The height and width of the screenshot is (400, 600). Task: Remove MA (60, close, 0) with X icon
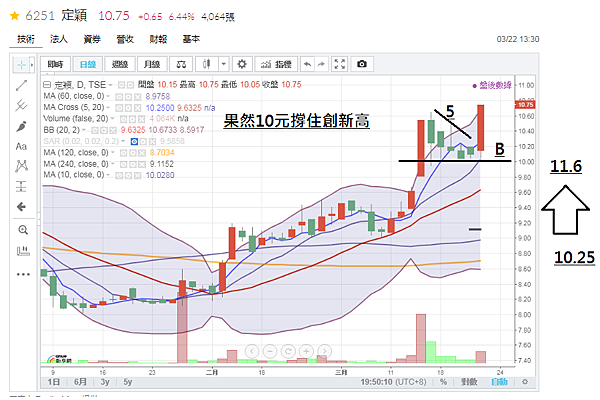coord(137,97)
